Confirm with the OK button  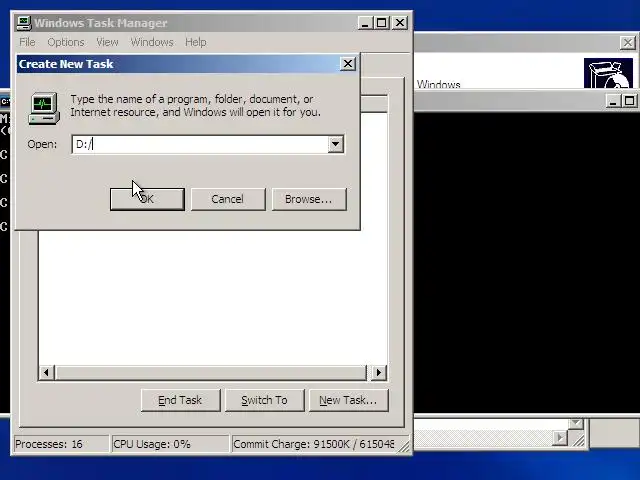(147, 199)
